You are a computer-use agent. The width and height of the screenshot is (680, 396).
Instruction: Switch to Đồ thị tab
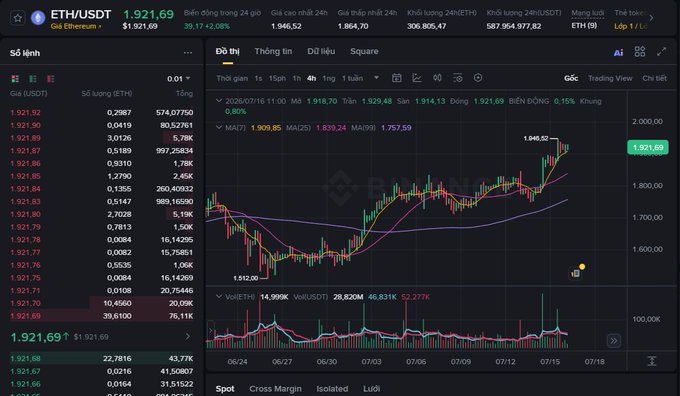[x=228, y=51]
